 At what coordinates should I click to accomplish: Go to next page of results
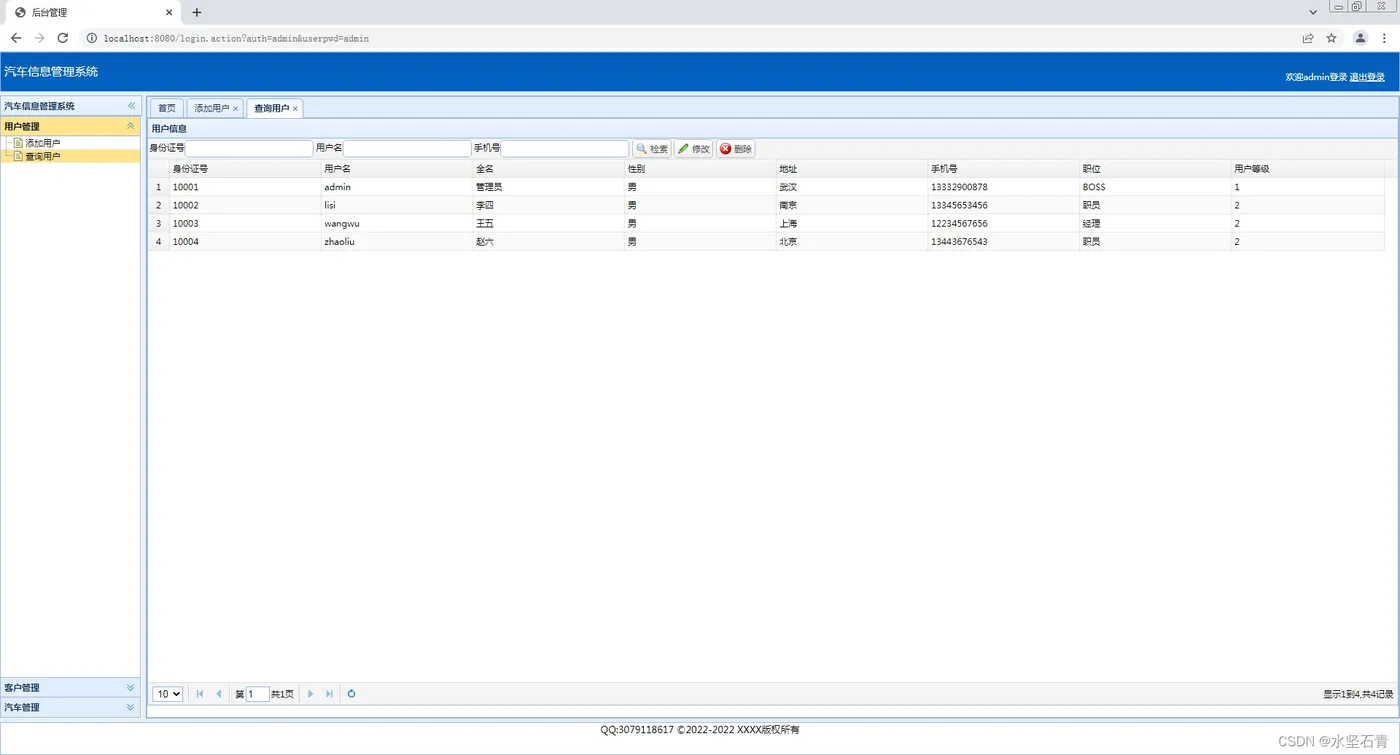(310, 694)
